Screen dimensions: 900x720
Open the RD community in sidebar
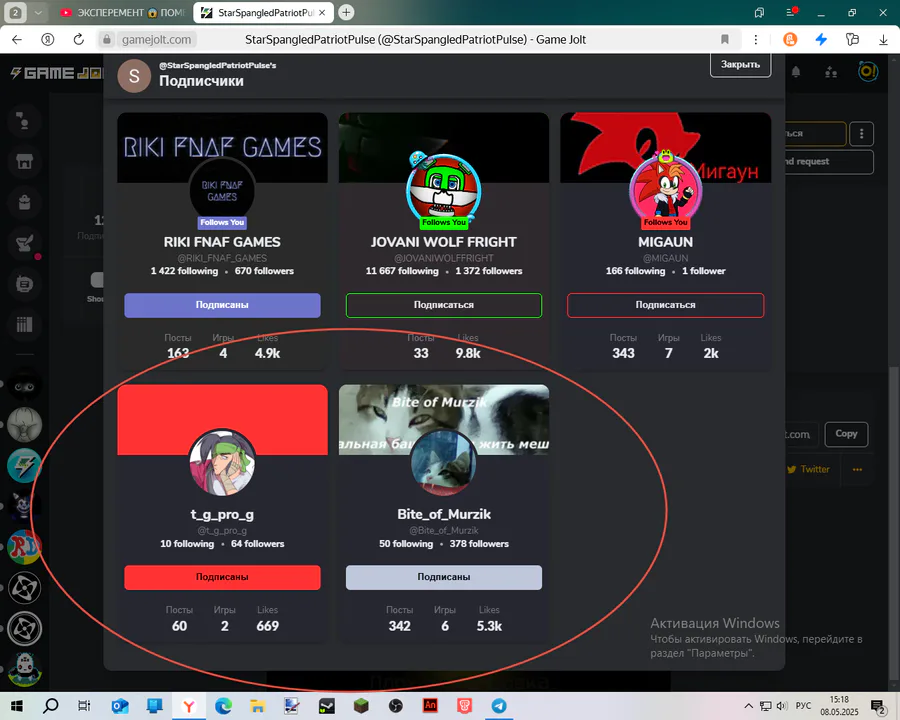click(24, 547)
